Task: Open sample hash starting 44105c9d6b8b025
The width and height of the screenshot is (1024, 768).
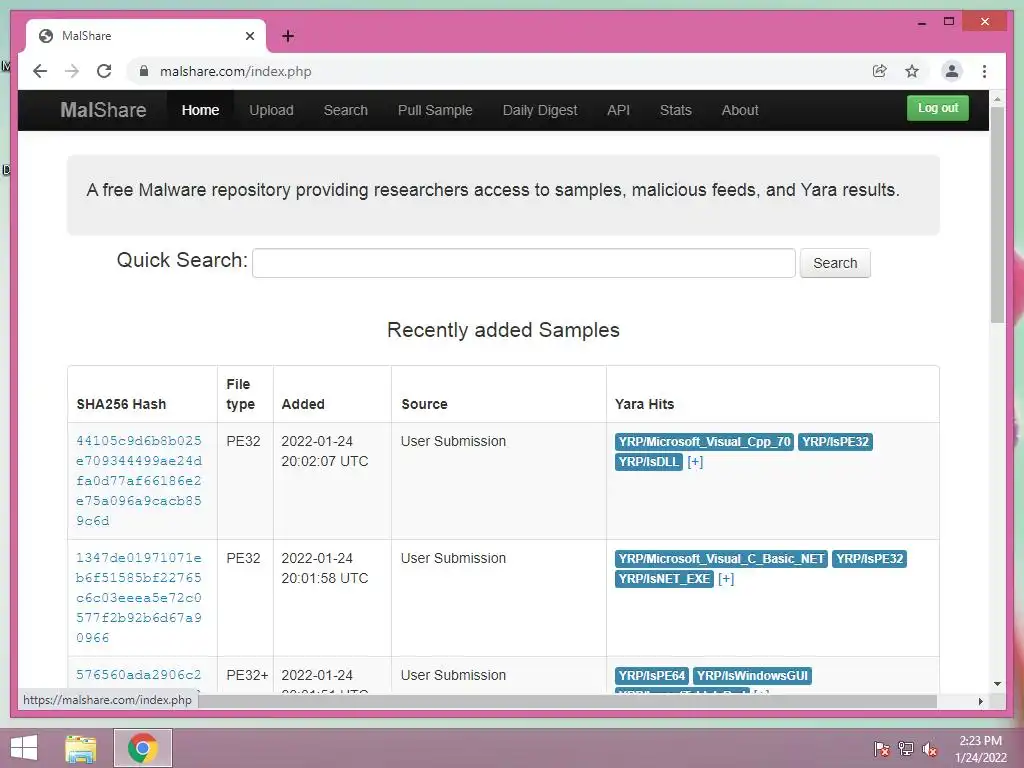Action: pos(138,481)
